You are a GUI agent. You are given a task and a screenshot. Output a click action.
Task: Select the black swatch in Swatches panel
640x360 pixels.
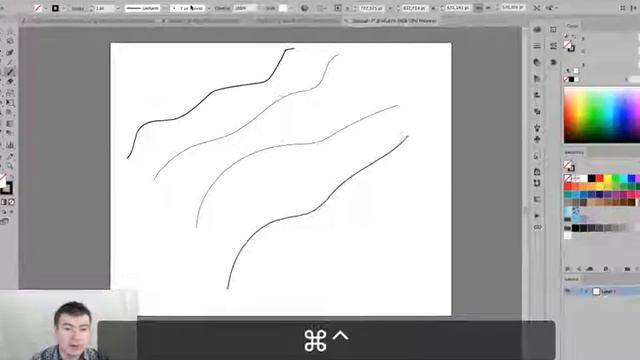591,178
